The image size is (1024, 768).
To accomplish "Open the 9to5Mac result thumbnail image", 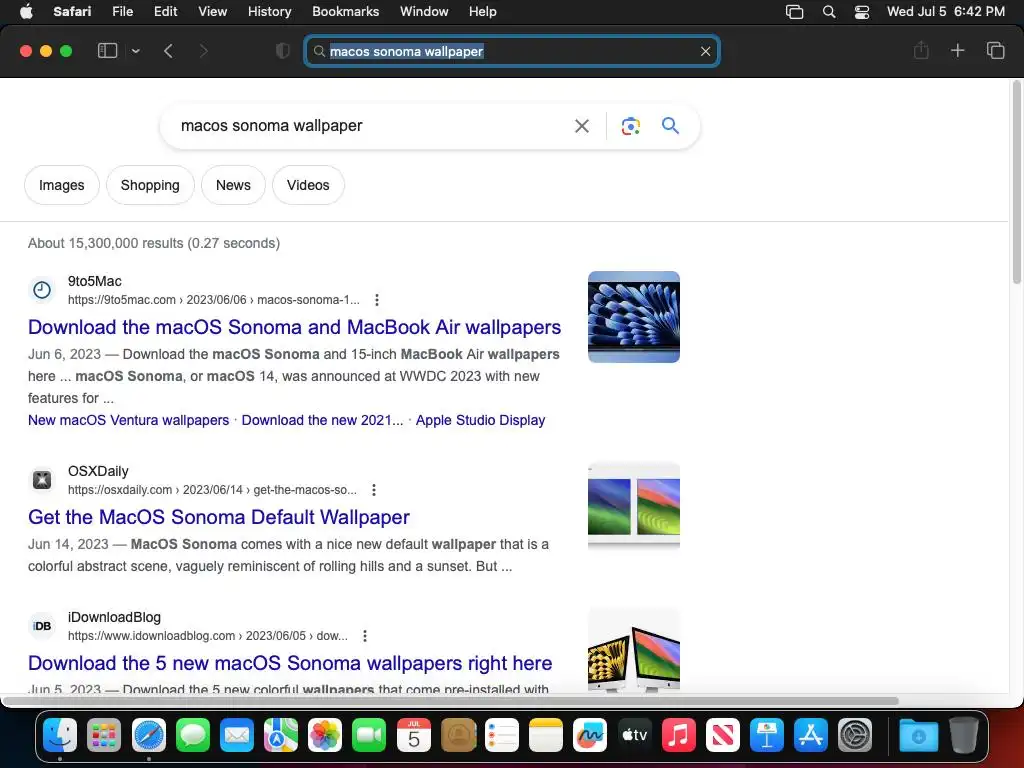I will [633, 317].
